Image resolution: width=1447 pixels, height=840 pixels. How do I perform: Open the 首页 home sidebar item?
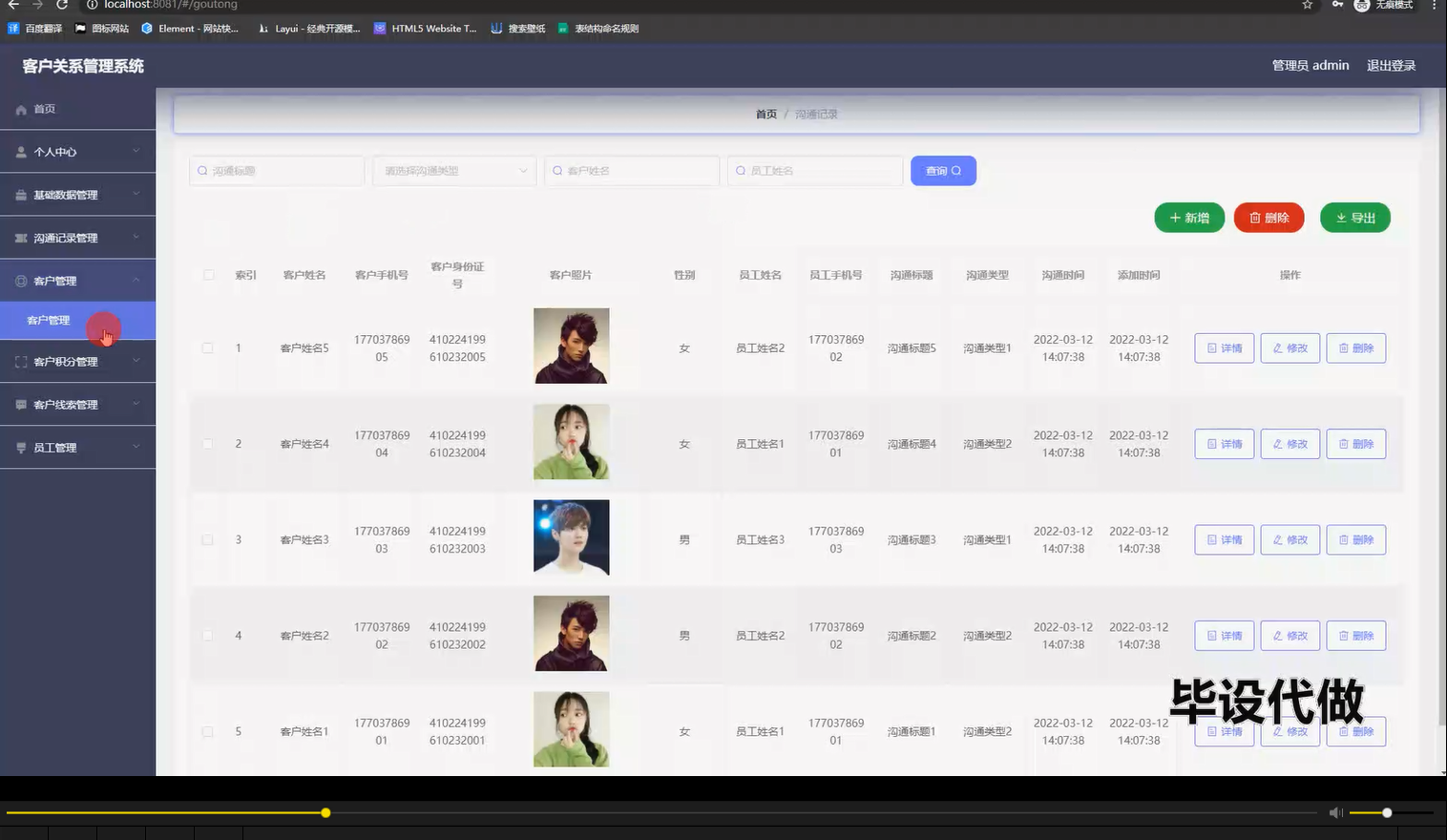77,109
